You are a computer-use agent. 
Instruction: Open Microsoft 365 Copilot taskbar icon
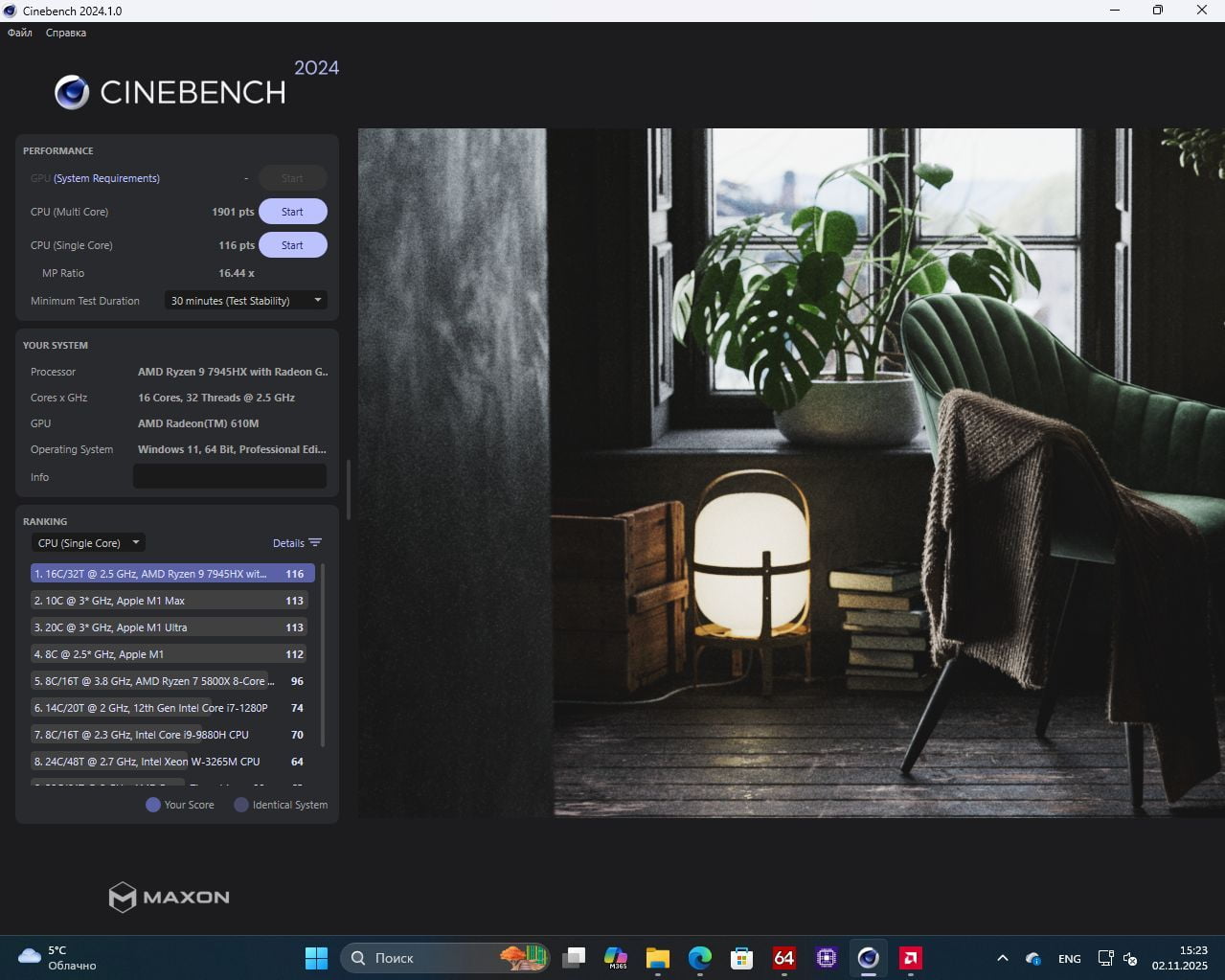tap(616, 958)
